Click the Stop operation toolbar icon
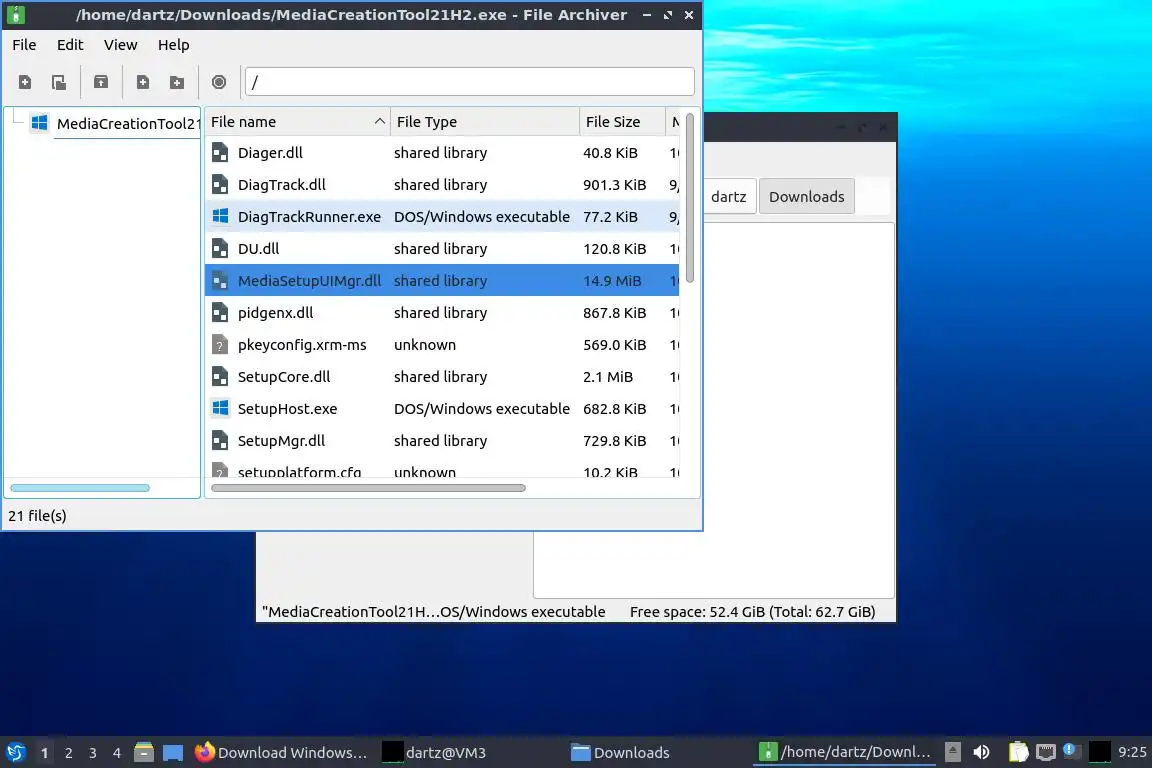 (x=219, y=82)
